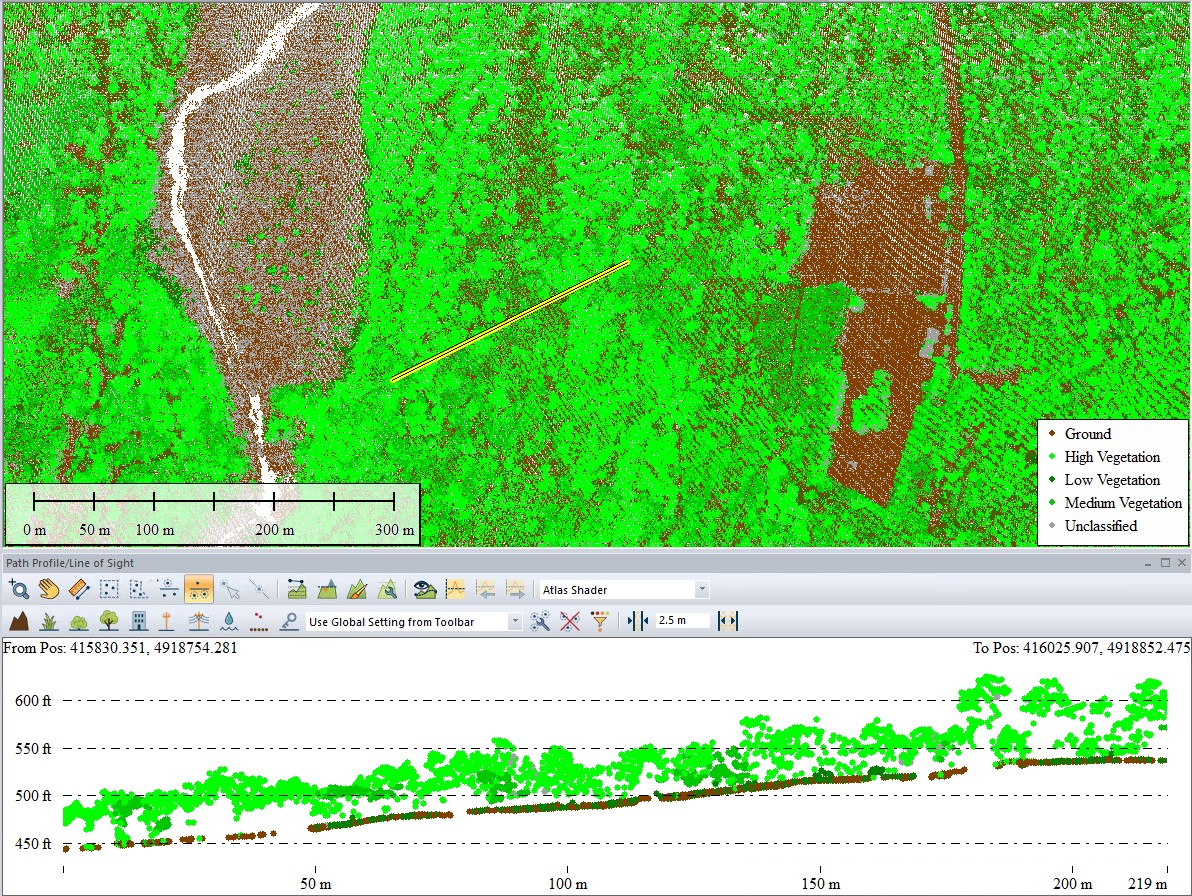Viewport: 1192px width, 896px height.
Task: Click the To Pos coordinates text
Action: coord(1082,647)
